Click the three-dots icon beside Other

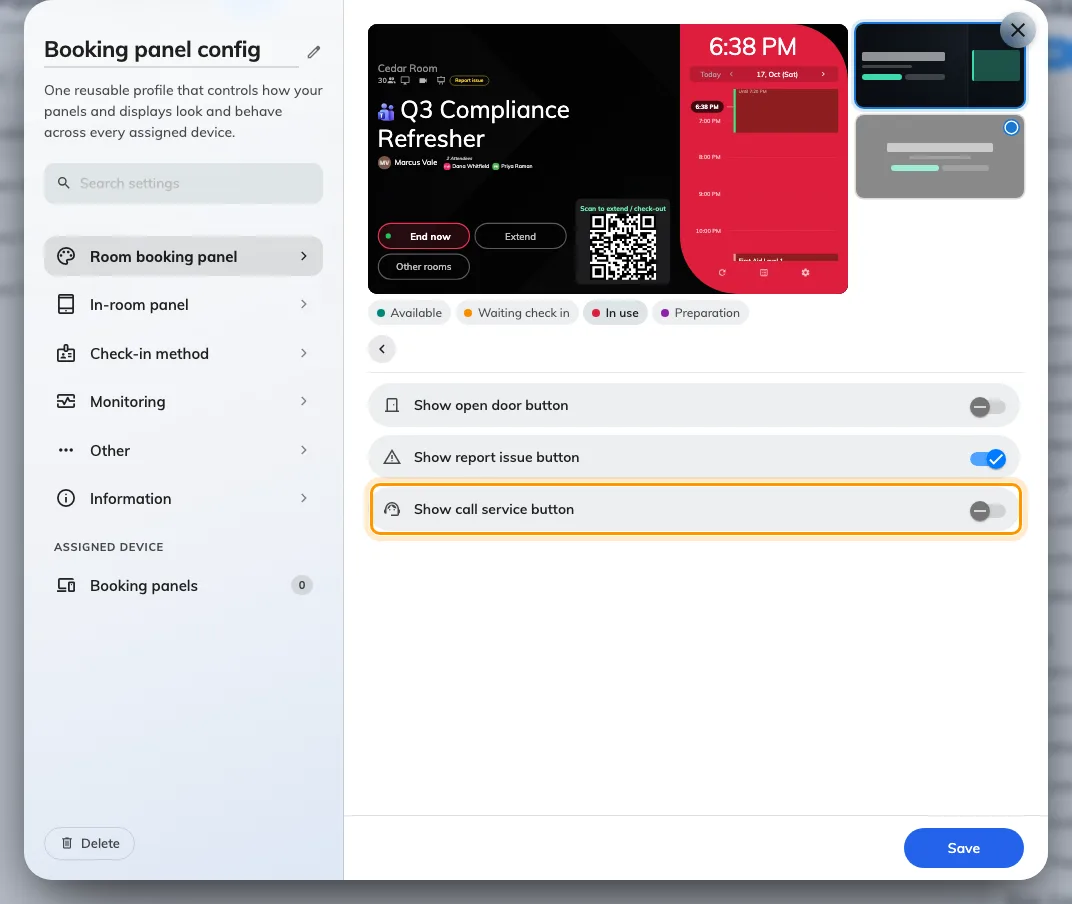coord(66,450)
